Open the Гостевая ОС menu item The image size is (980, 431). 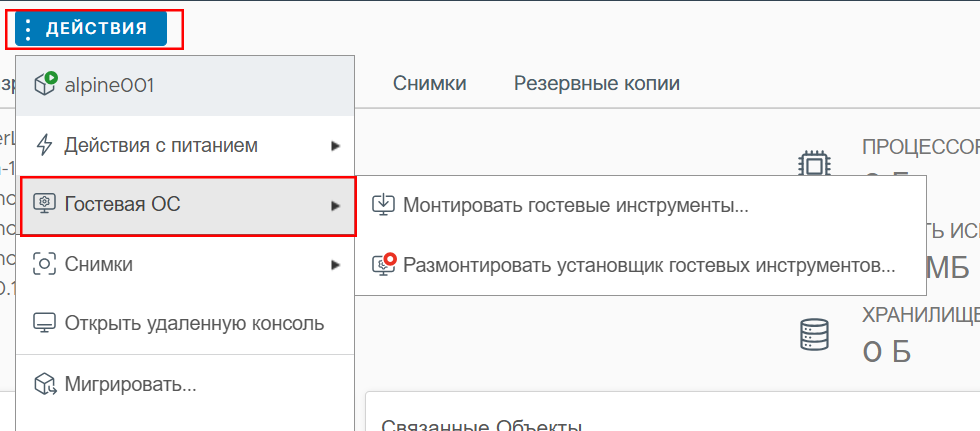pyautogui.click(x=188, y=206)
